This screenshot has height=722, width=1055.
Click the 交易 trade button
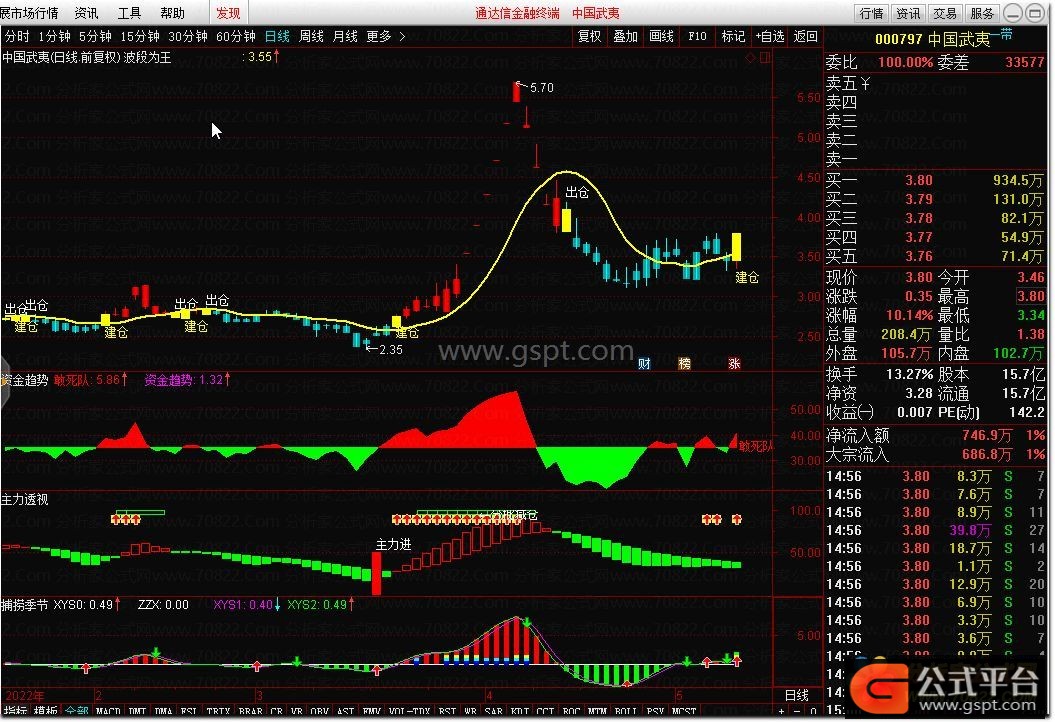[944, 13]
